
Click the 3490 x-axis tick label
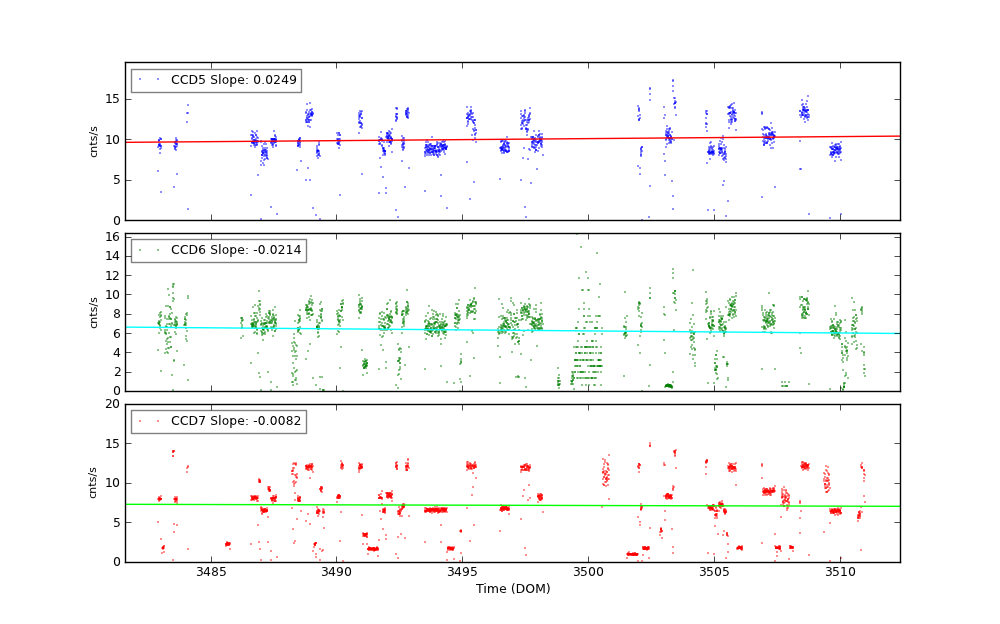pos(336,572)
